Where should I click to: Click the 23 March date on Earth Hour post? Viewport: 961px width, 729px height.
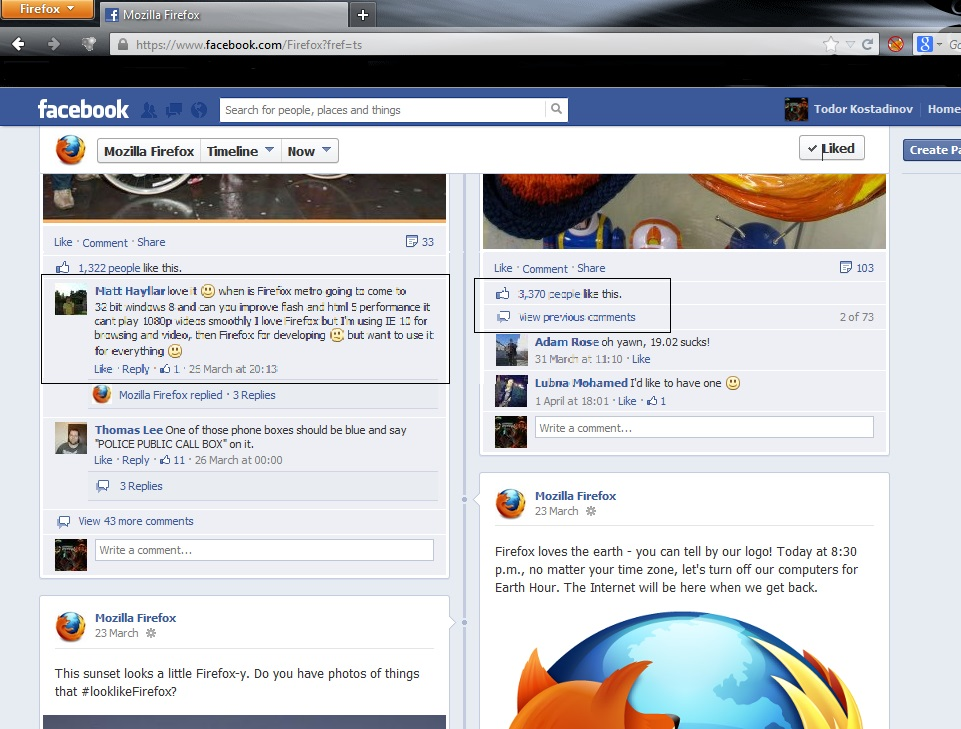pos(556,511)
